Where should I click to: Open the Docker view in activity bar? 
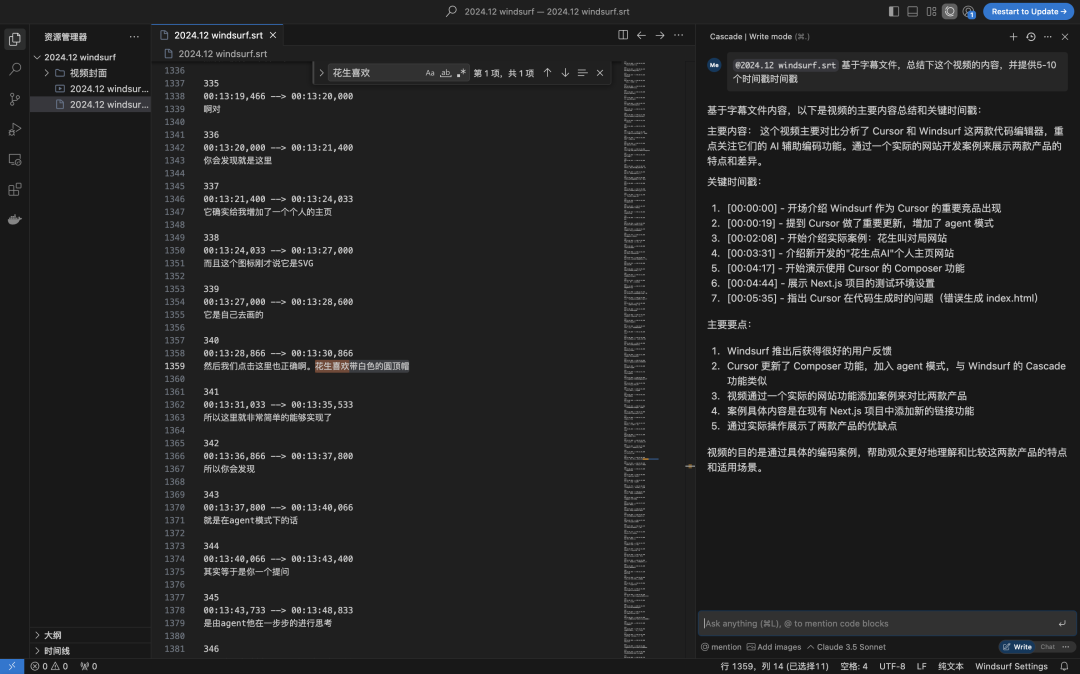(x=15, y=219)
